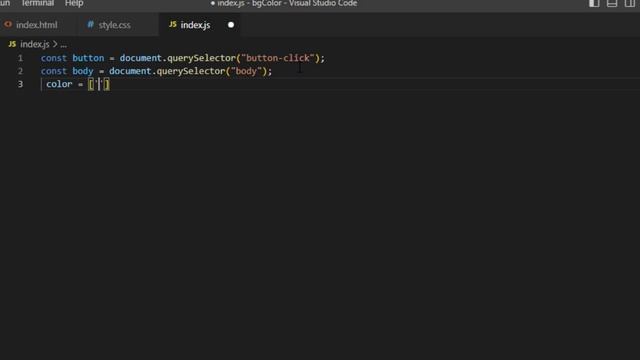
Task: Click the "body" string on line 2
Action: pyautogui.click(x=247, y=71)
